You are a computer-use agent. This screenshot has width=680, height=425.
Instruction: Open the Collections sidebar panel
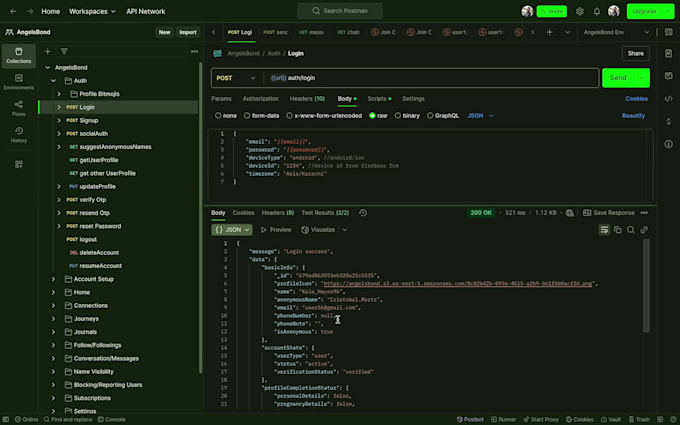tap(19, 56)
